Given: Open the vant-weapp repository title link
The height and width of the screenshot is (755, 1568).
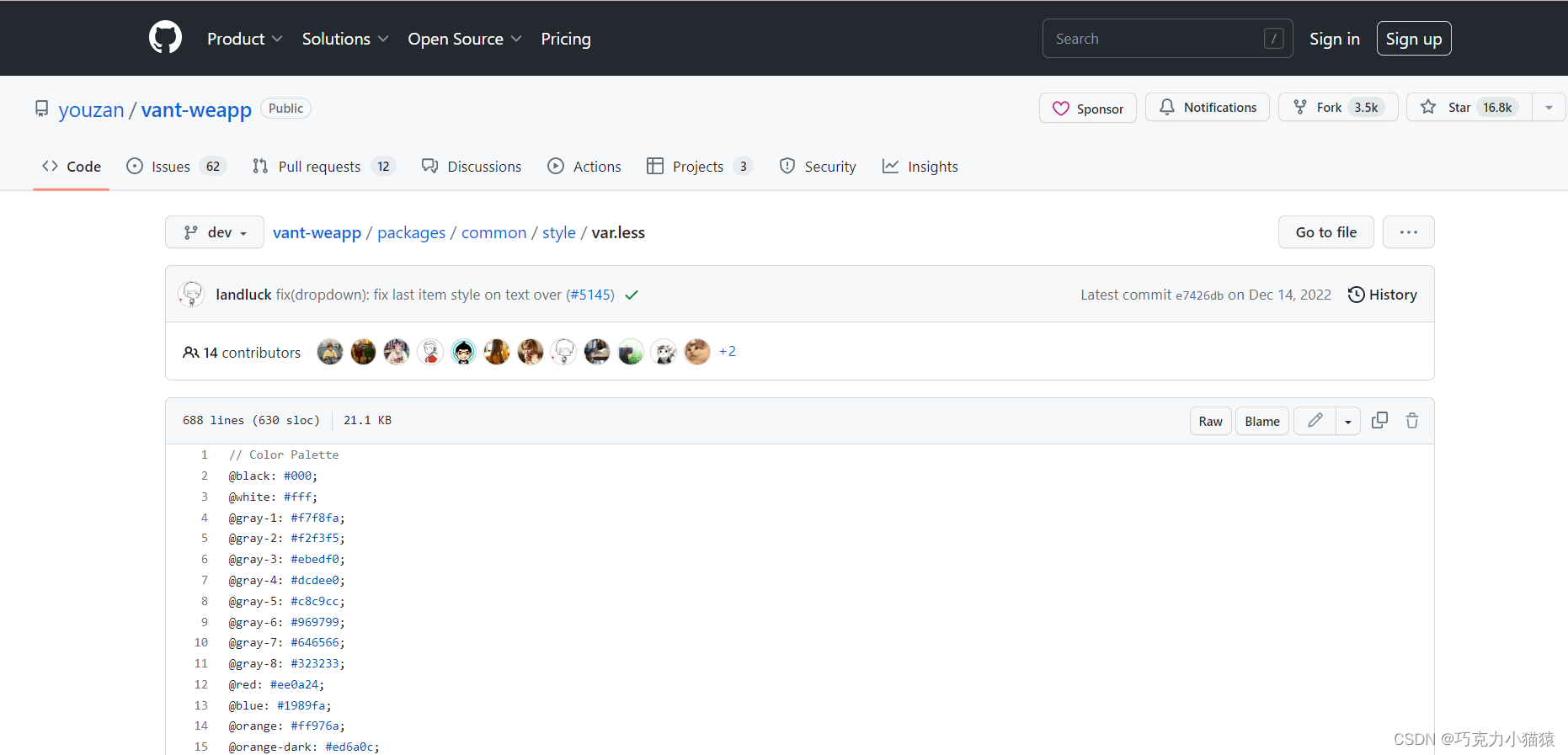Looking at the screenshot, I should pos(196,109).
